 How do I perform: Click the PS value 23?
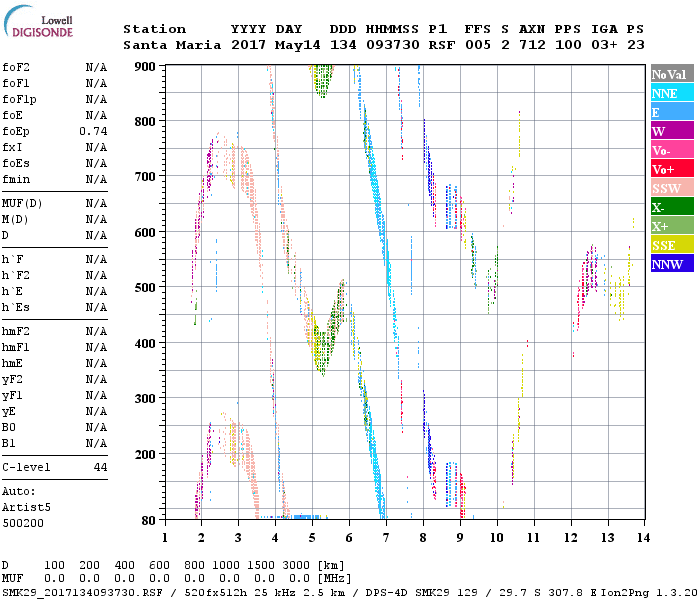point(636,45)
